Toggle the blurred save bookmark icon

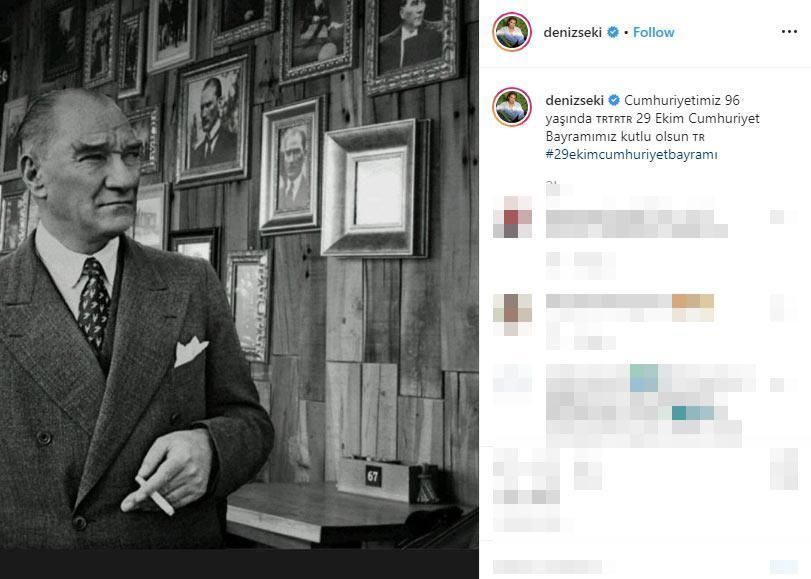coord(784,469)
